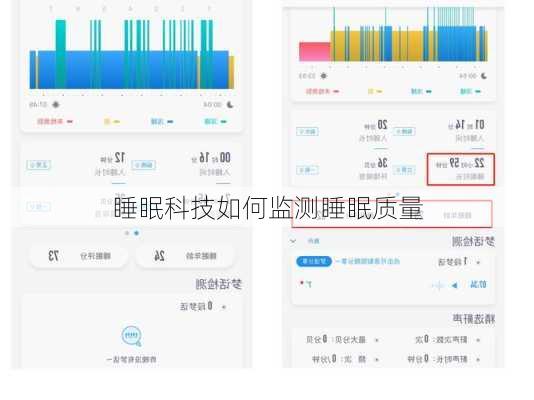Screen dimensions: 534x400
Task: Tap the yellow awake legend in left panel
Action: 112,122
